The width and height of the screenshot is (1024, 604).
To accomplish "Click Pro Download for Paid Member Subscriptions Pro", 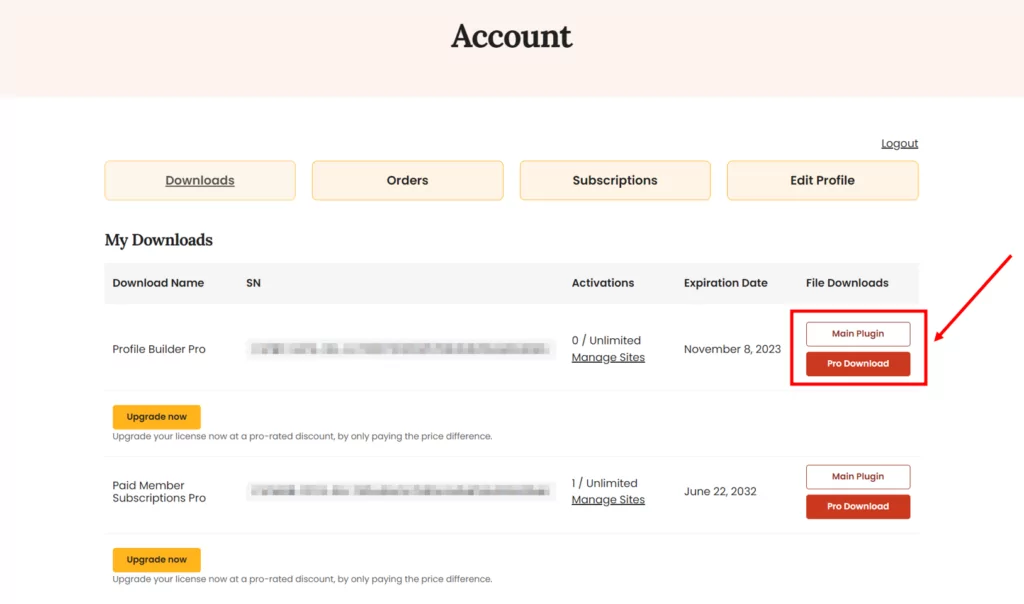I will coord(858,507).
